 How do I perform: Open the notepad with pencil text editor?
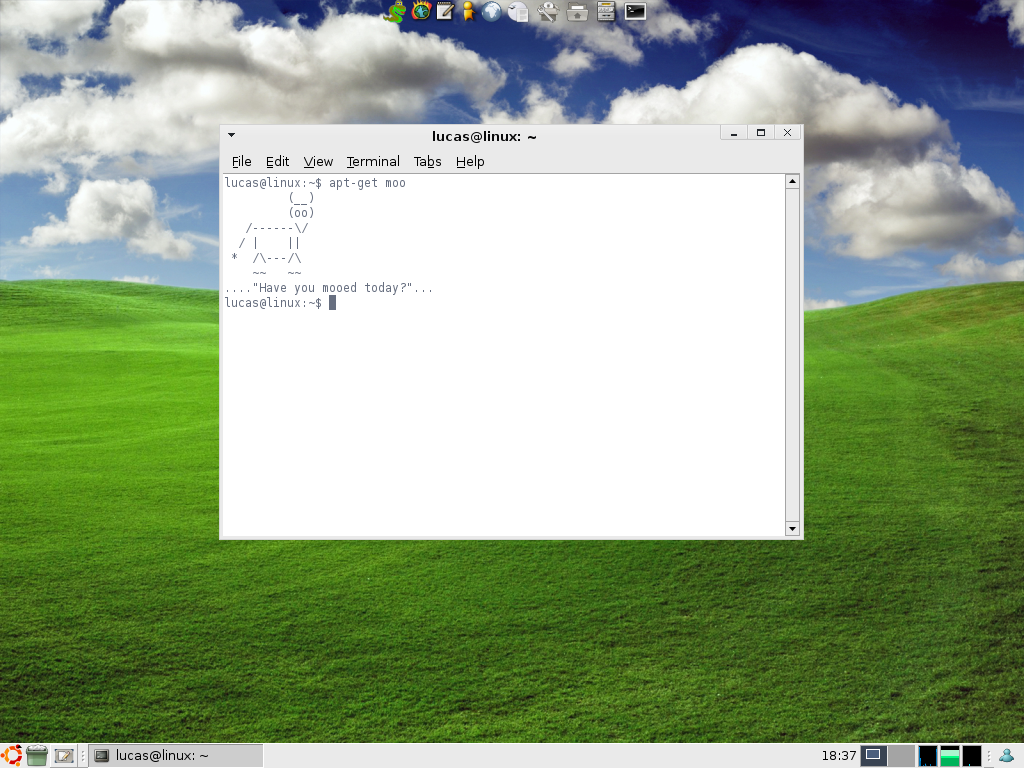tap(445, 11)
